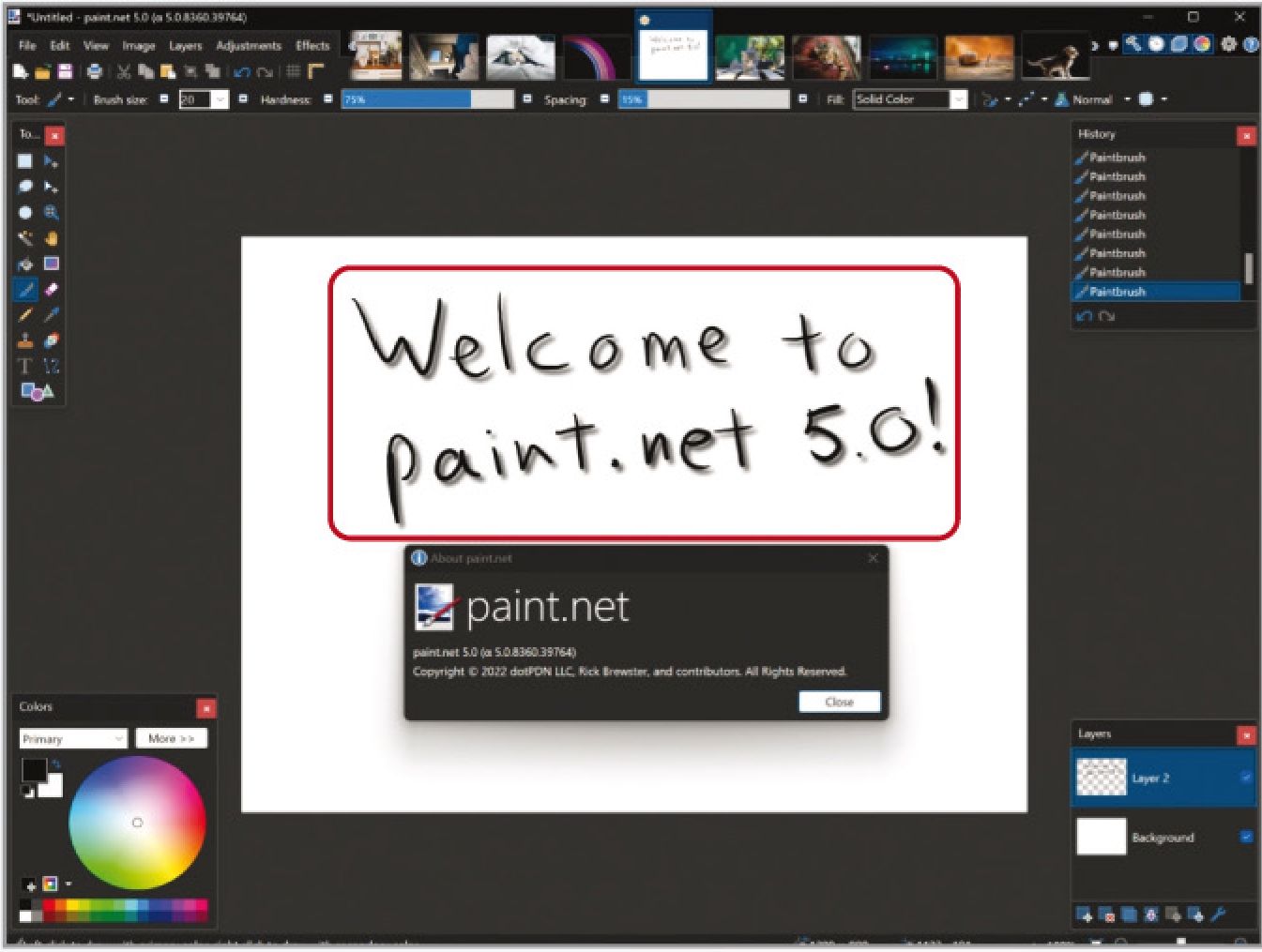1262x952 pixels.
Task: Select the Clone Stamp tool
Action: pyautogui.click(x=25, y=340)
